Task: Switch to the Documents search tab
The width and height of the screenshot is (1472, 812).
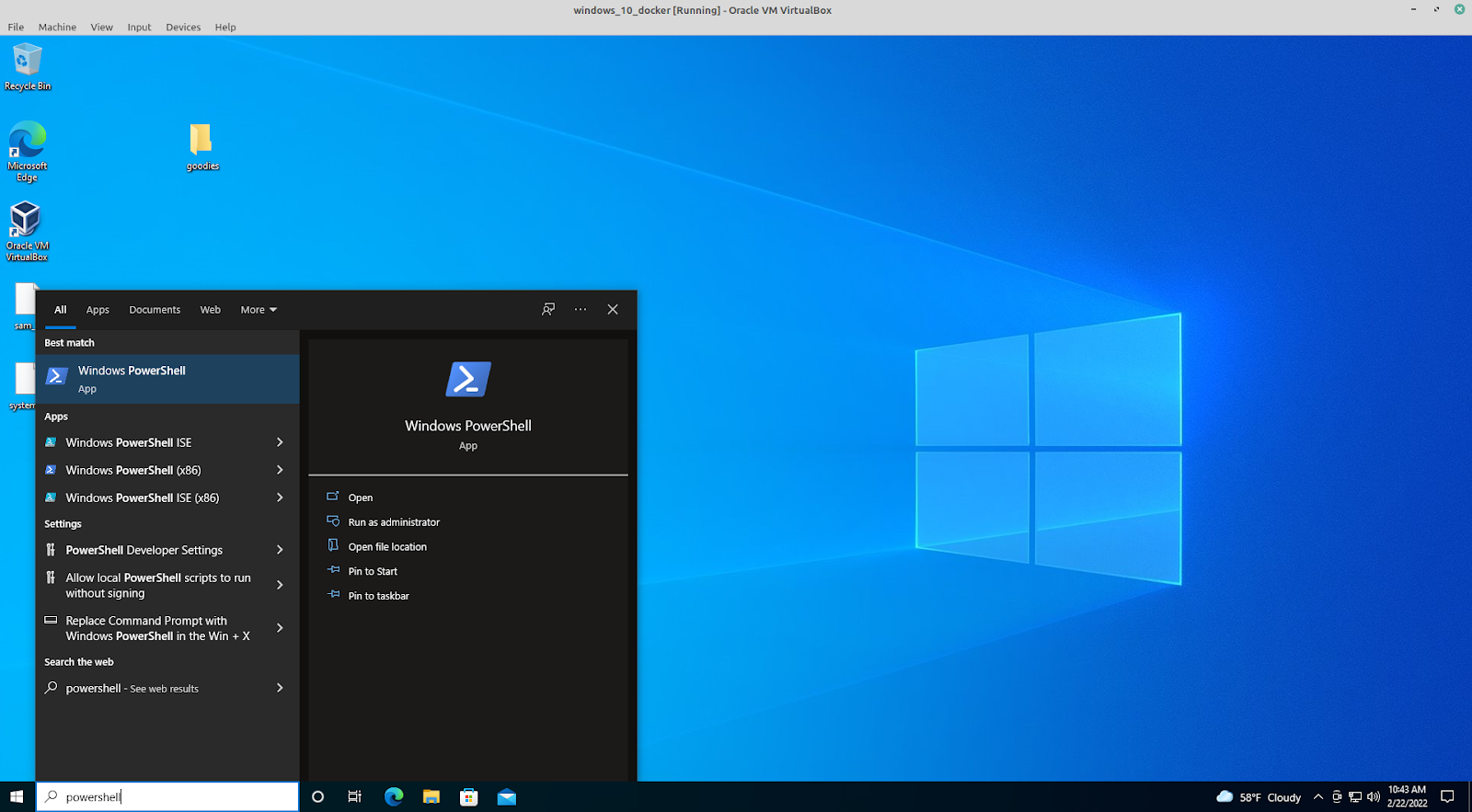Action: pyautogui.click(x=155, y=310)
